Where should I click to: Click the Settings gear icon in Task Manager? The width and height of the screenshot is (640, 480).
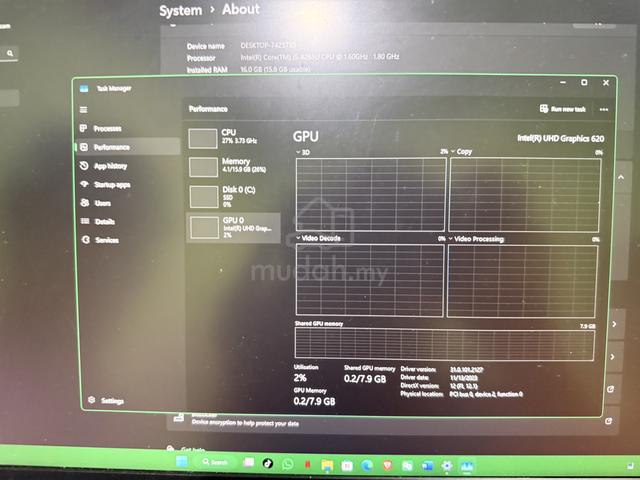point(92,400)
